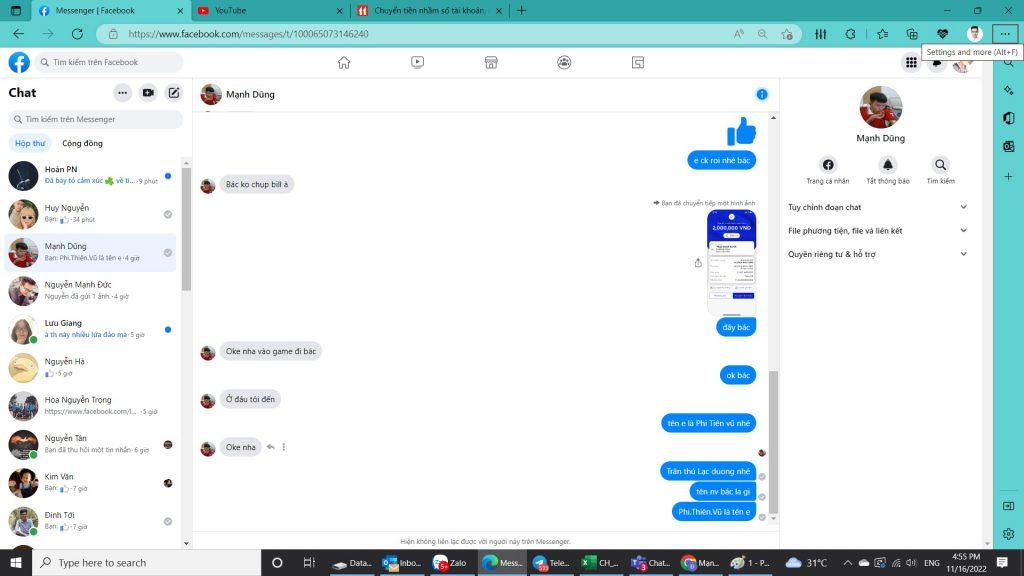
Task: Switch to Chuyển tiền nhầm số tài khoản tab
Action: click(x=430, y=10)
